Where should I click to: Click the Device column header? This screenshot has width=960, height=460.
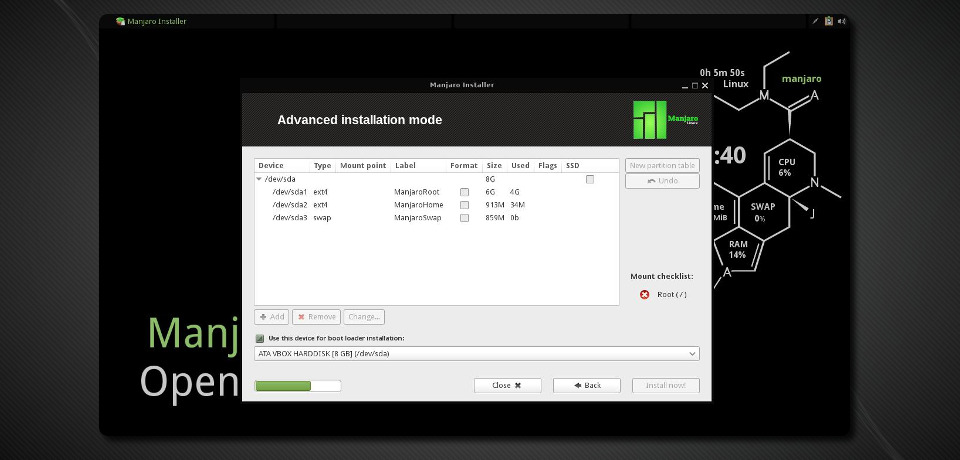click(282, 165)
